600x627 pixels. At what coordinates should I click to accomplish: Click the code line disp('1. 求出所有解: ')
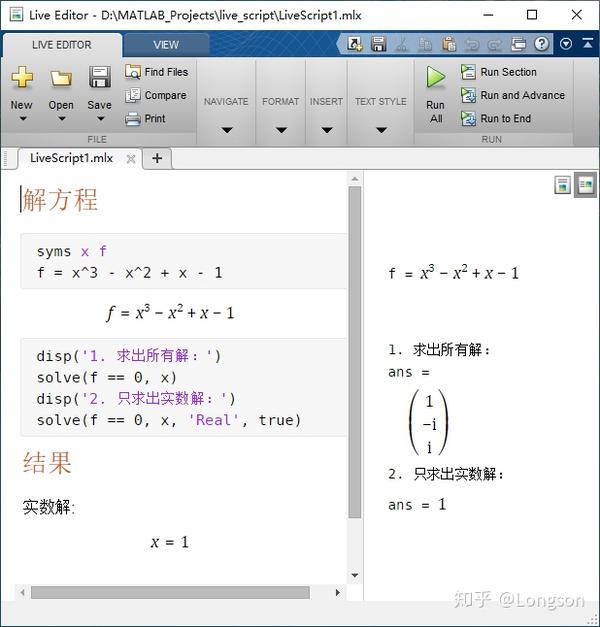(x=128, y=355)
